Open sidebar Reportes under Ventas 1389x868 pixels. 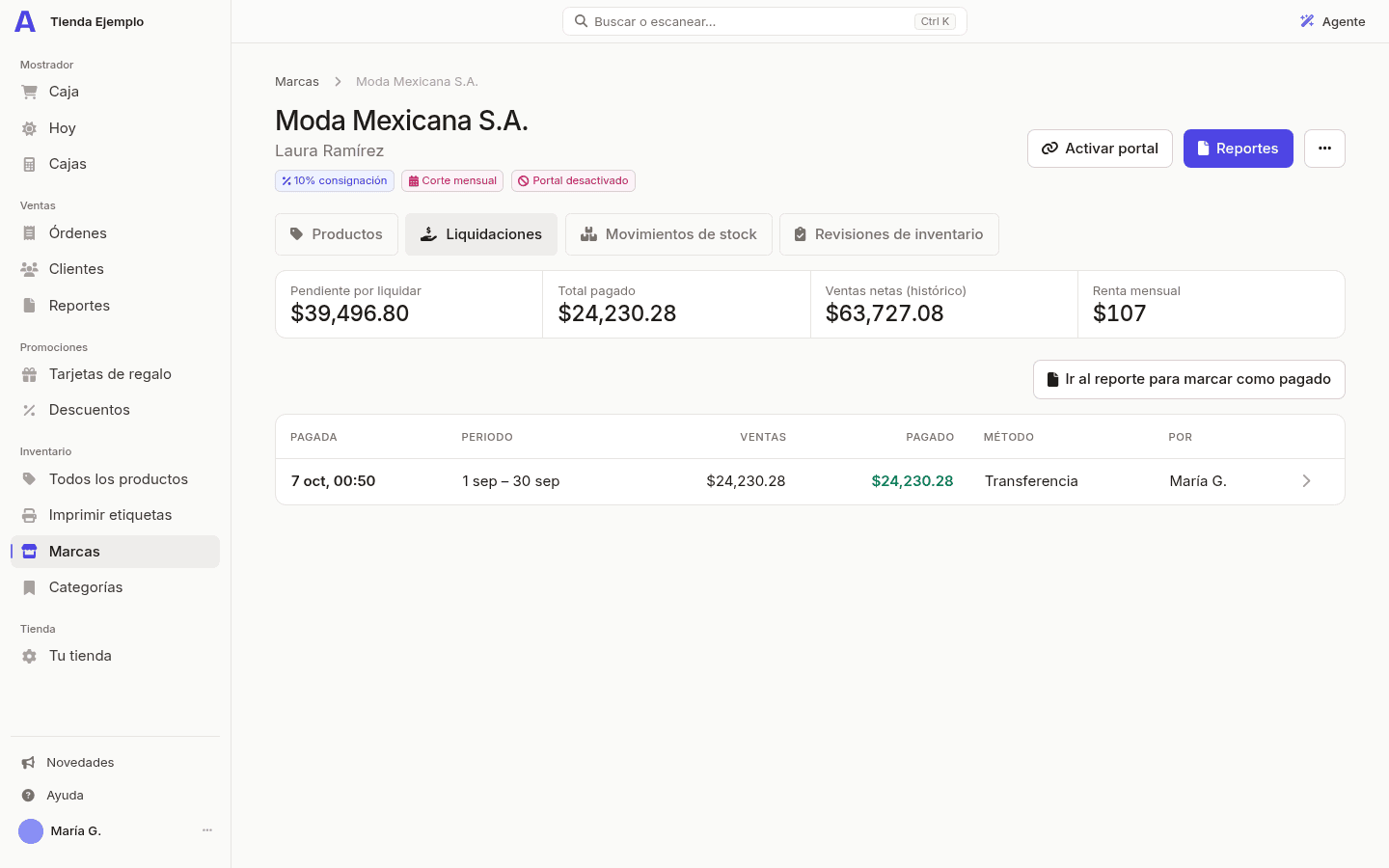pos(115,306)
